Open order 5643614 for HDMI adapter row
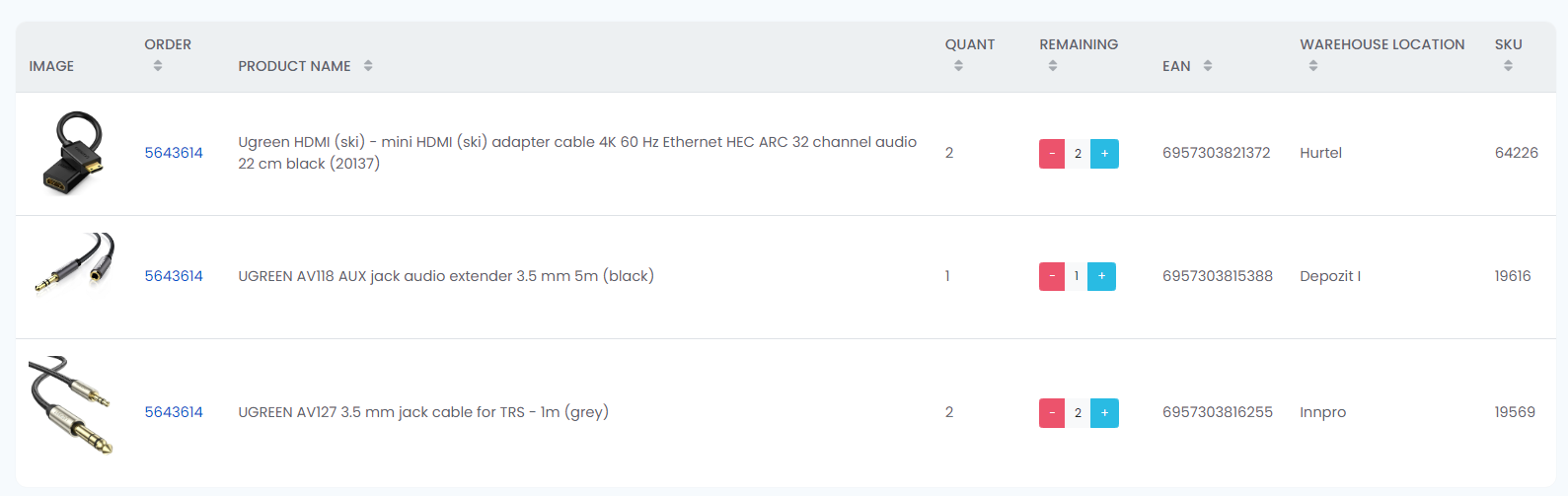 coord(174,153)
